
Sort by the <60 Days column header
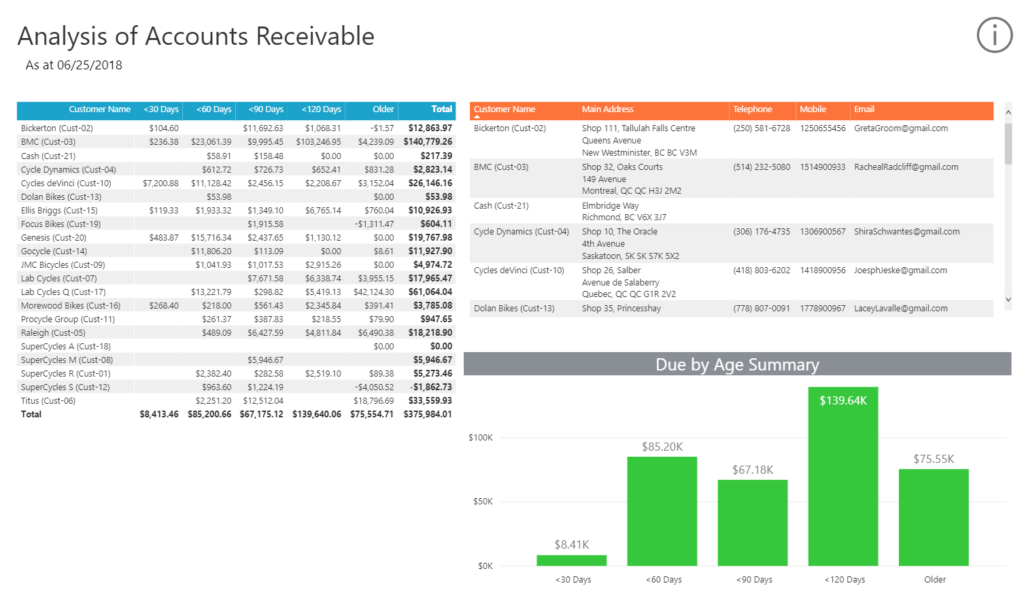(x=214, y=109)
